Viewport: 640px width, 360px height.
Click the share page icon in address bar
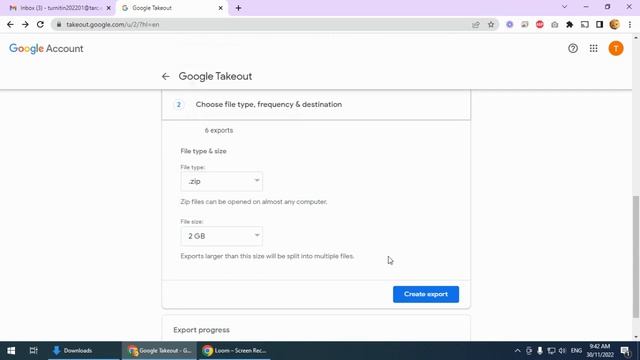tap(476, 24)
